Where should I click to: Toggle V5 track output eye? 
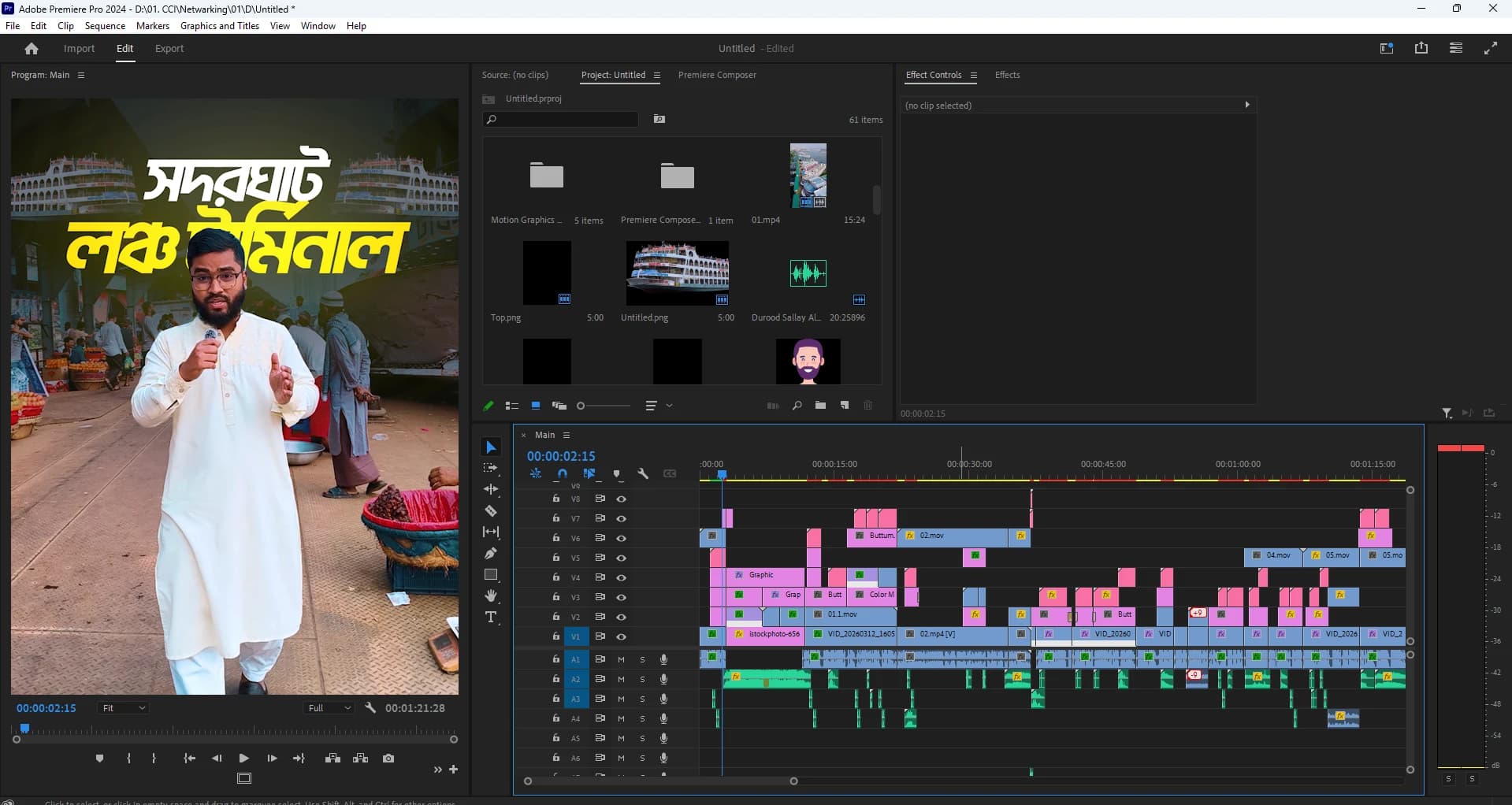622,558
